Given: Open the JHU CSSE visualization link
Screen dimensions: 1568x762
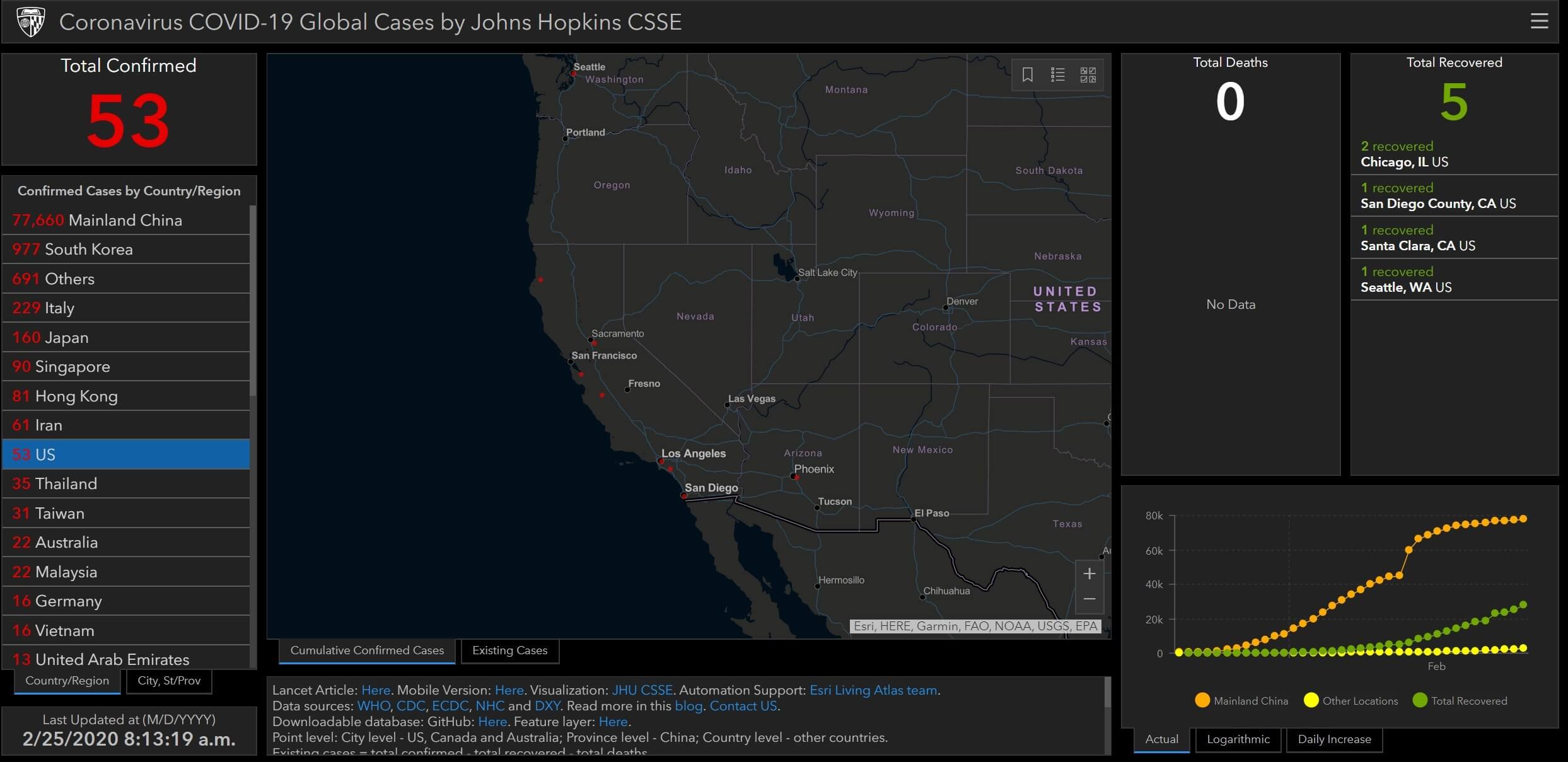Looking at the screenshot, I should tap(642, 690).
